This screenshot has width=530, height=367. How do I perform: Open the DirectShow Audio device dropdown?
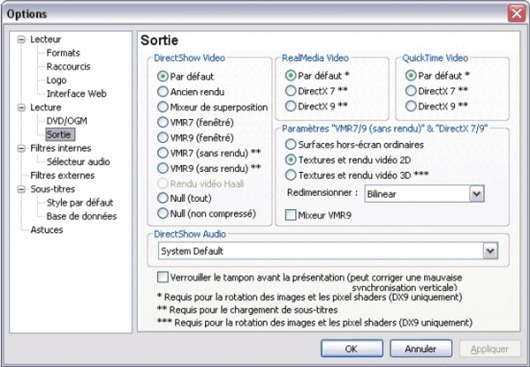click(x=490, y=251)
